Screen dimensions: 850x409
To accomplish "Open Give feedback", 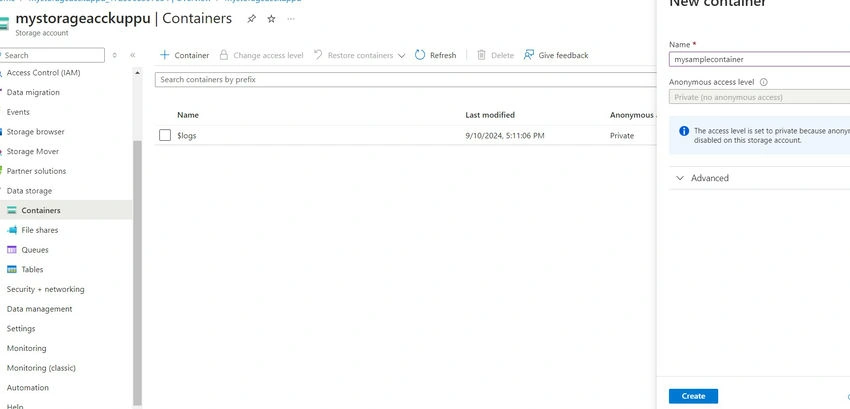I will click(556, 55).
